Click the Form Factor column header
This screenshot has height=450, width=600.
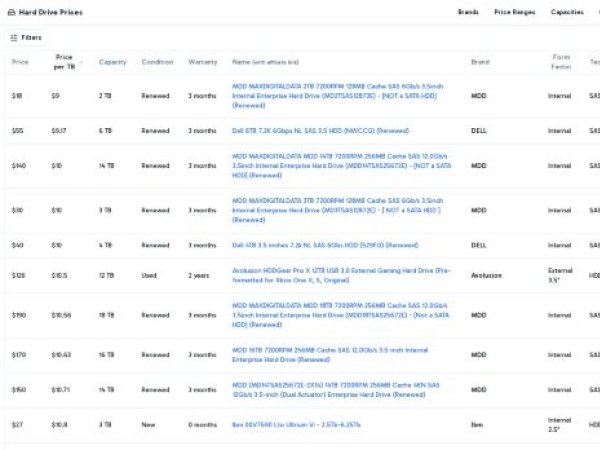click(x=561, y=62)
